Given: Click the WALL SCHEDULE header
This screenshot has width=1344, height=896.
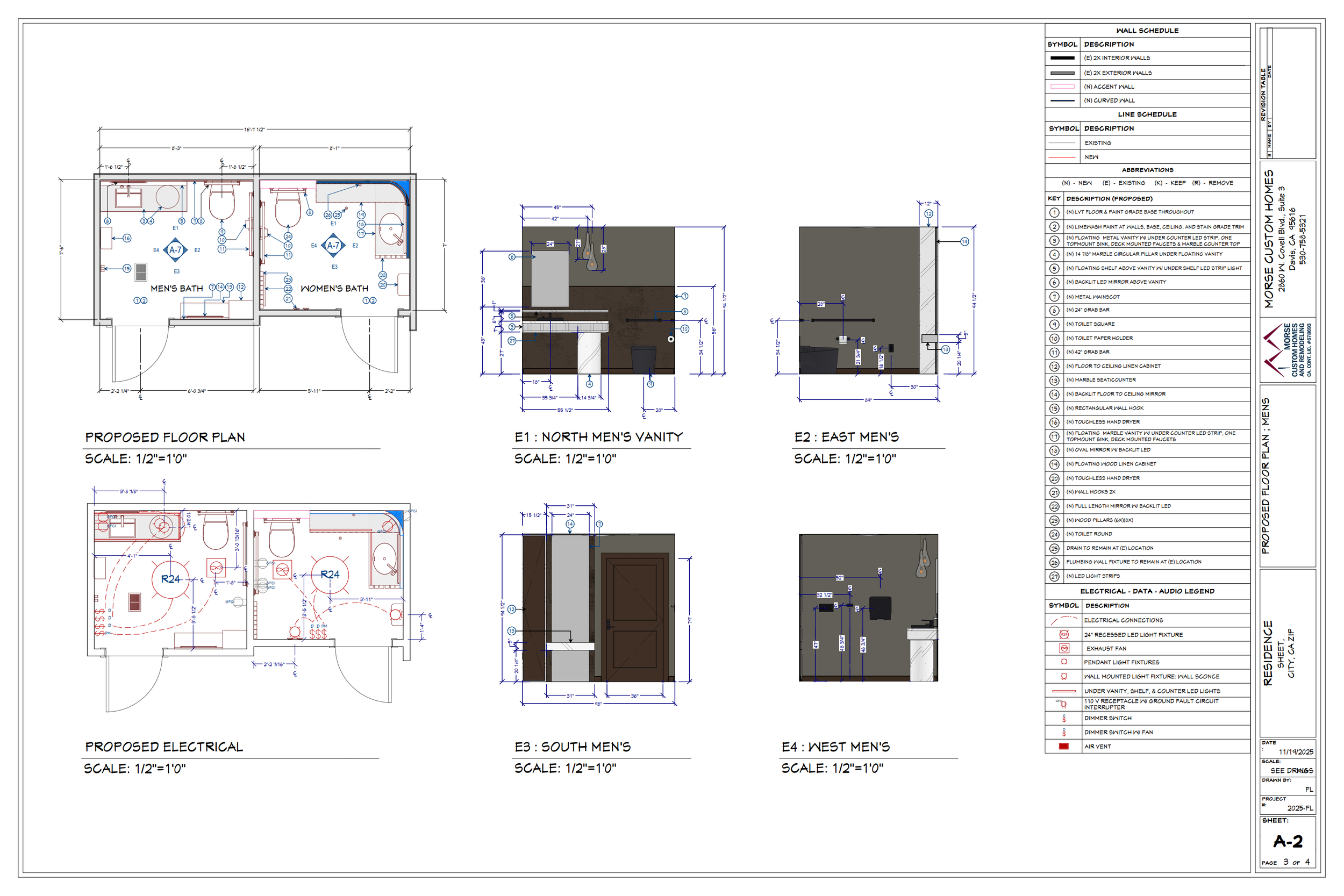Looking at the screenshot, I should (1147, 30).
